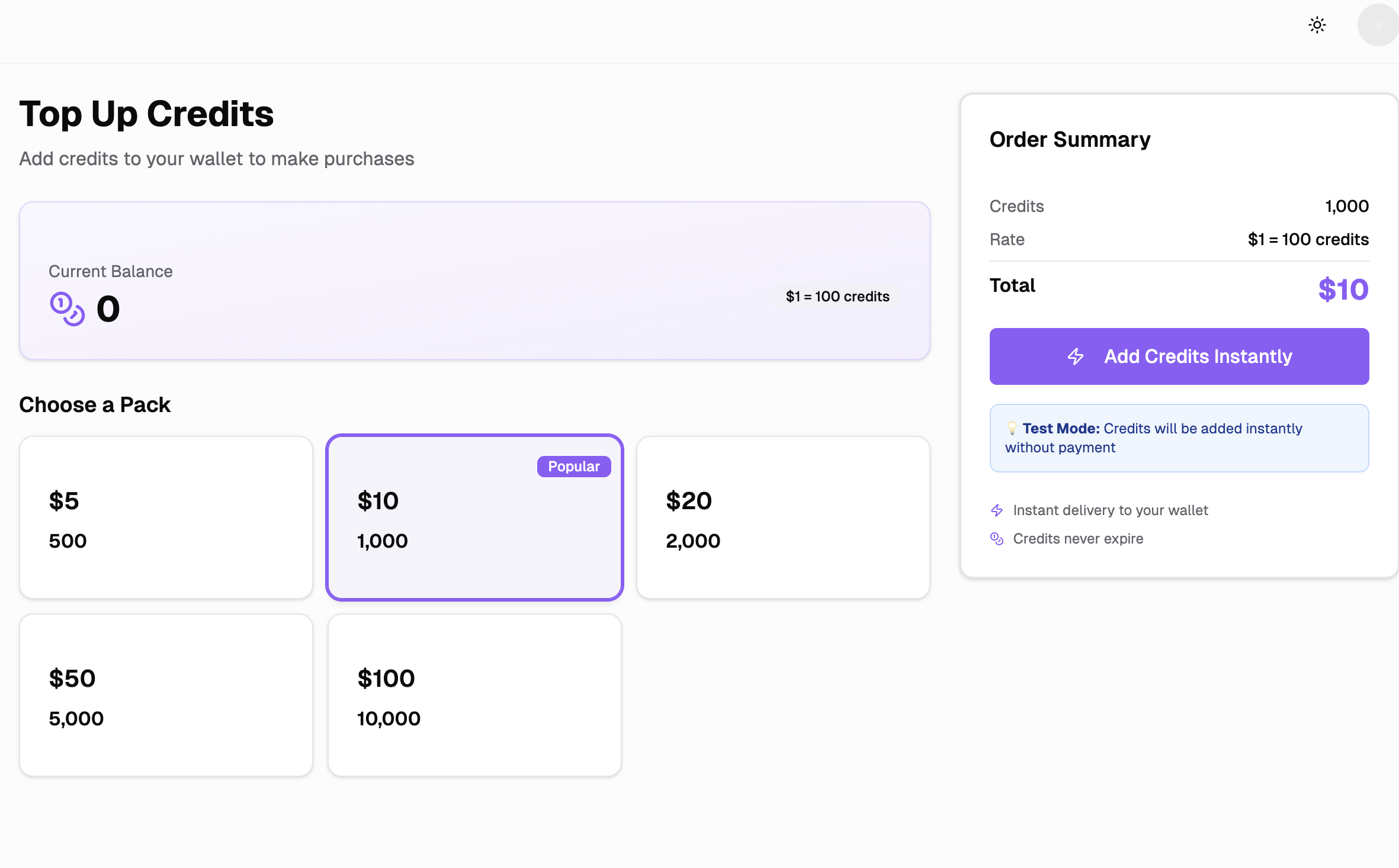Choose the $20 pack with 2,000 credits
The image size is (1399, 868).
pos(782,517)
